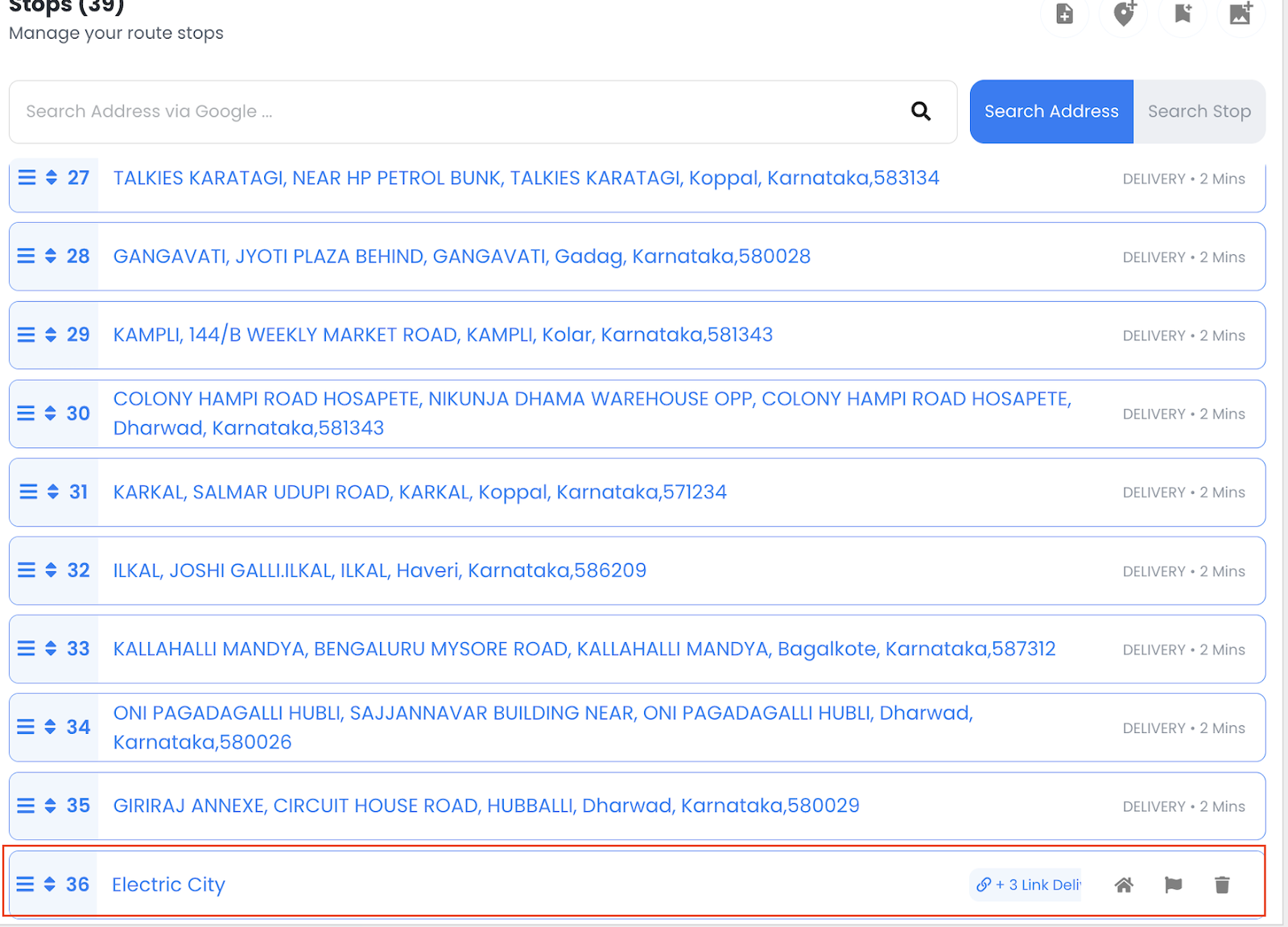Open the KARKAL, SALMAR UDUPI ROAD stop
1288x927 pixels.
[419, 492]
